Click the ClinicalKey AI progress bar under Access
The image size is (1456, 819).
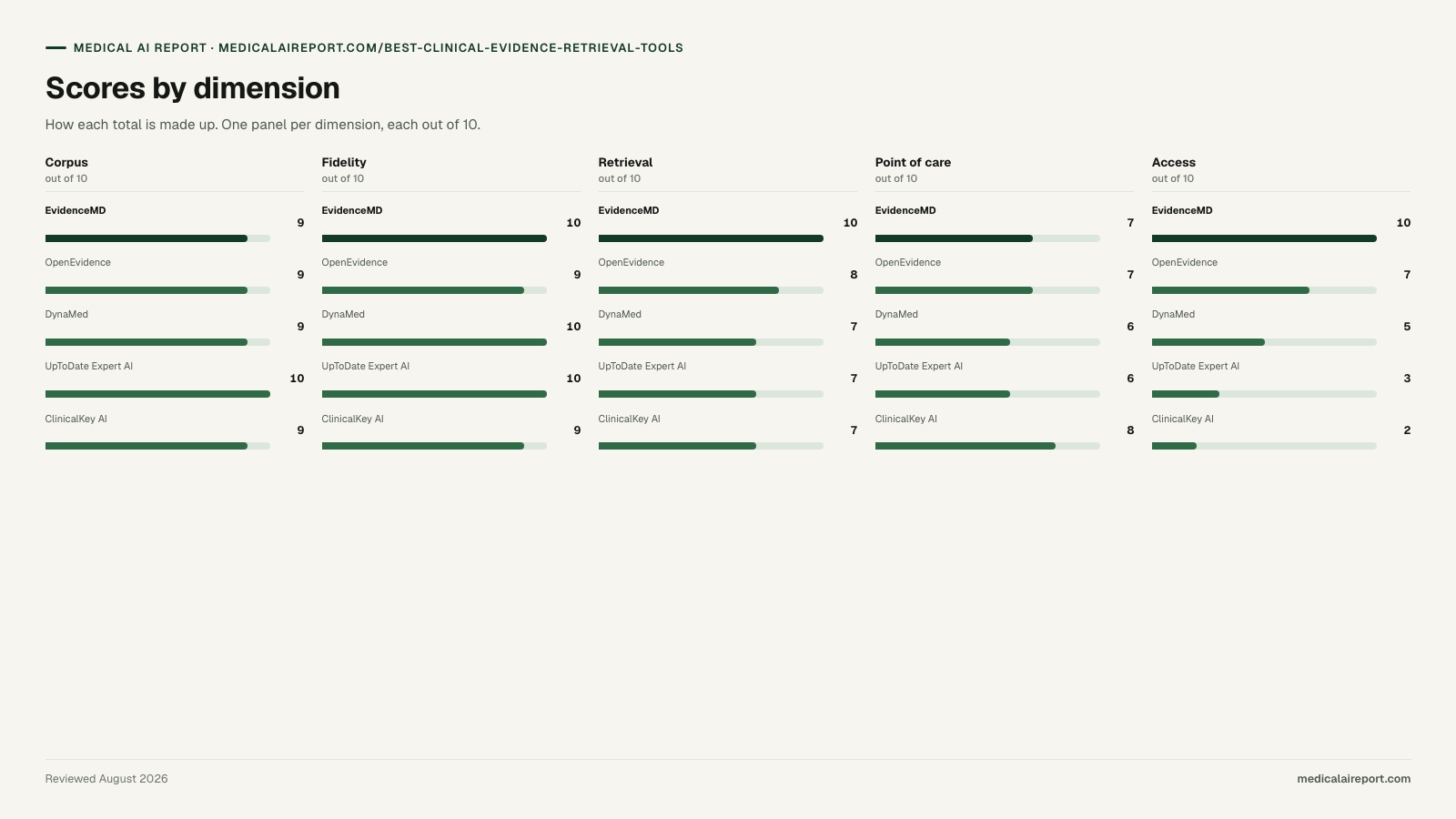pyautogui.click(x=1264, y=446)
